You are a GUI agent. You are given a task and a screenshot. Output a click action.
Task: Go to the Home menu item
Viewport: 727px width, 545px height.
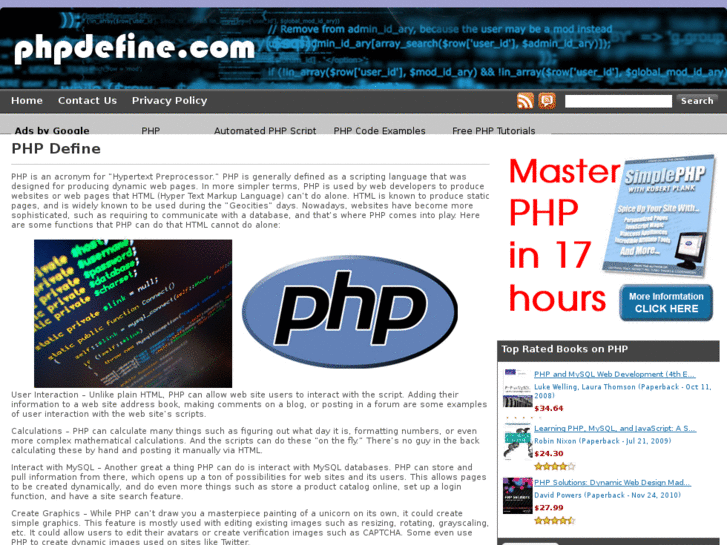pos(27,101)
